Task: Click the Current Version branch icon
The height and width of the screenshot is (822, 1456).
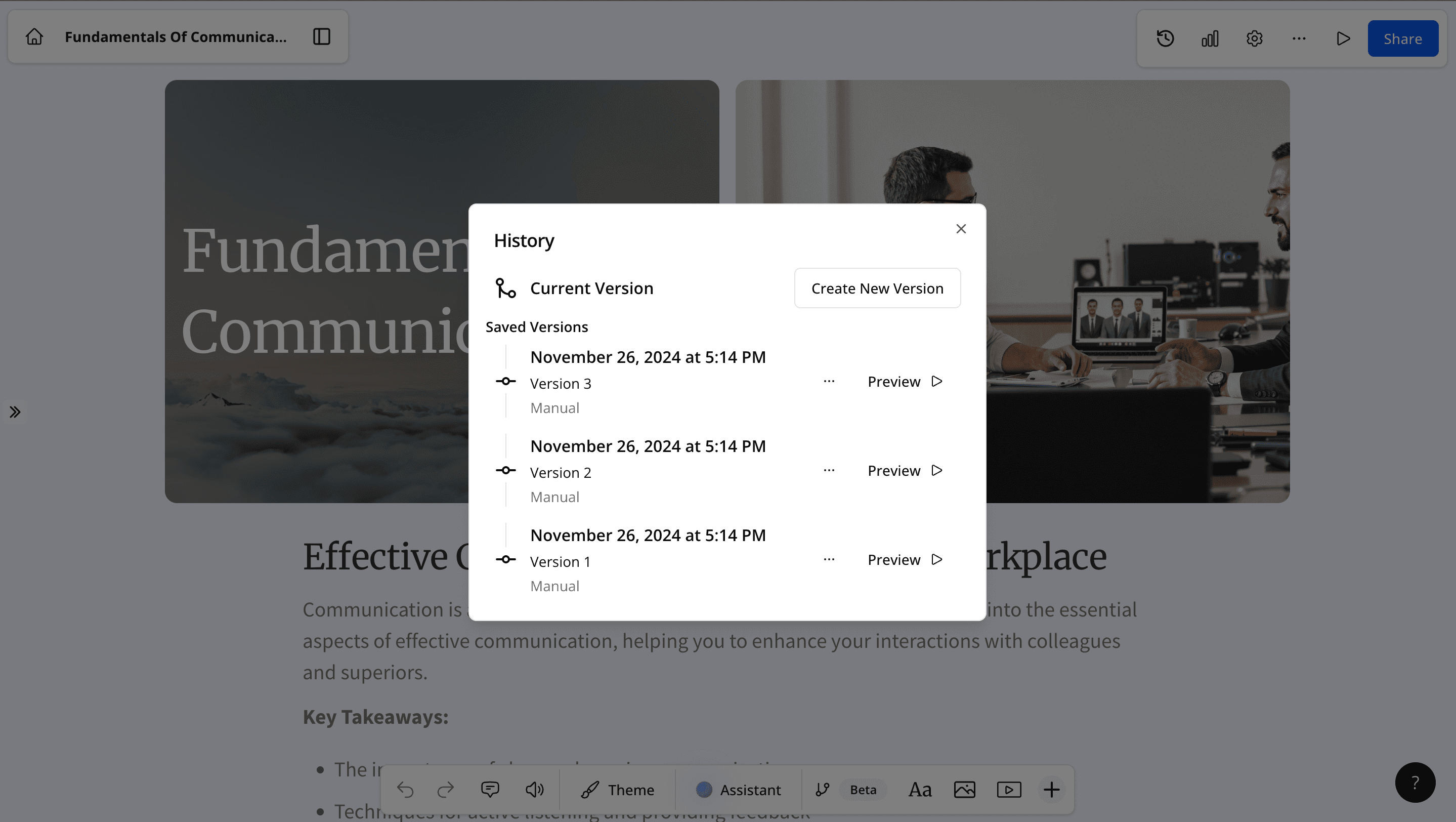Action: [x=505, y=289]
